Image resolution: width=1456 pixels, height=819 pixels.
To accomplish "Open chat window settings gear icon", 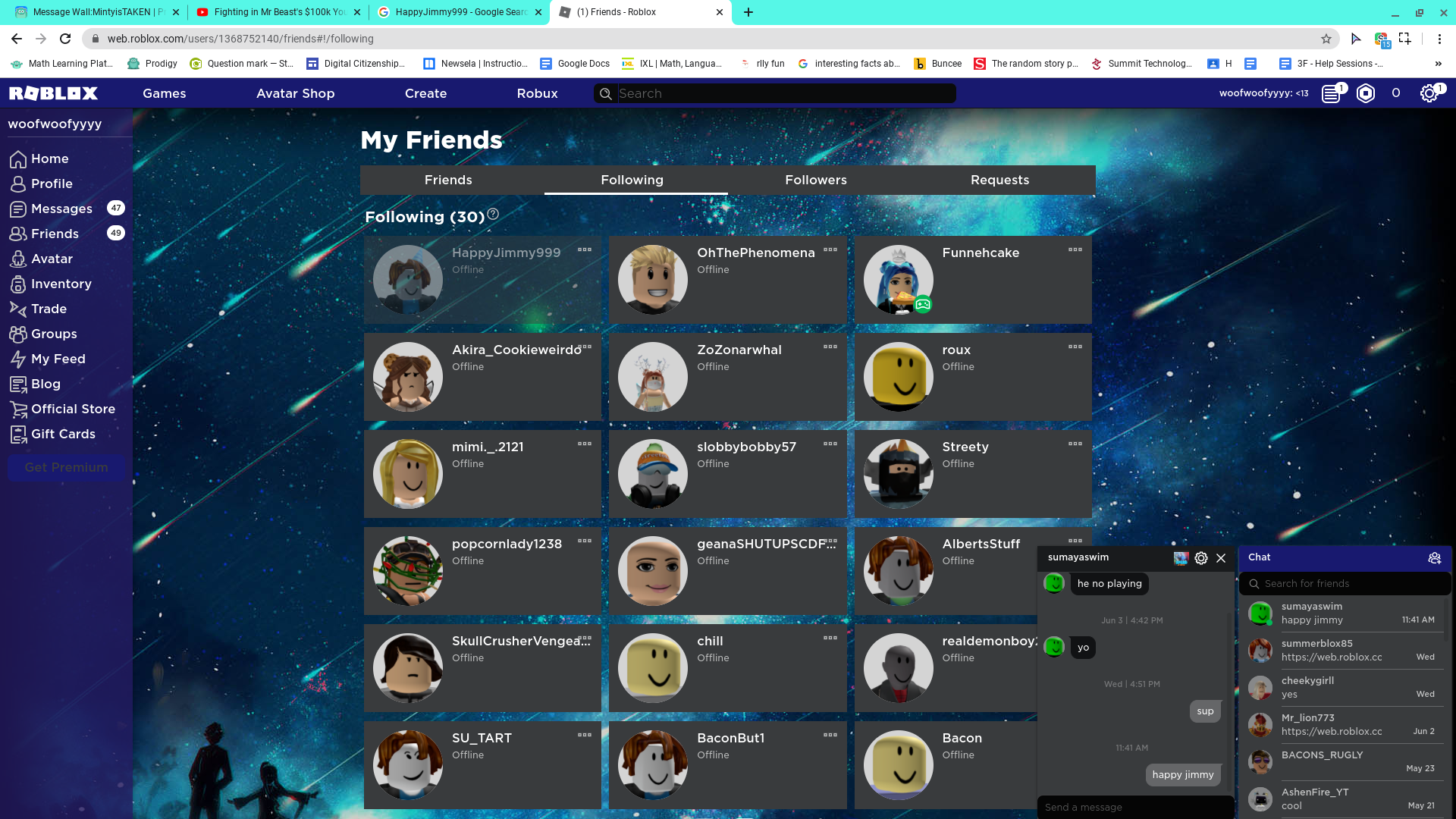I will coord(1201,558).
